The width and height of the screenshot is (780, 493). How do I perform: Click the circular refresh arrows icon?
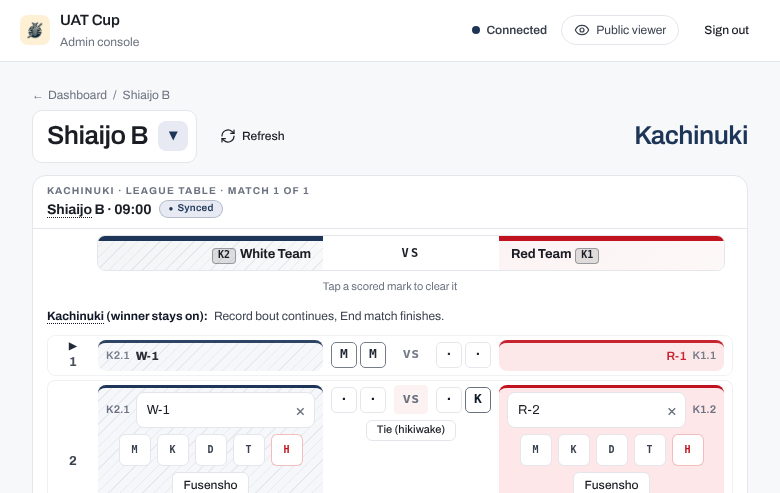click(228, 136)
